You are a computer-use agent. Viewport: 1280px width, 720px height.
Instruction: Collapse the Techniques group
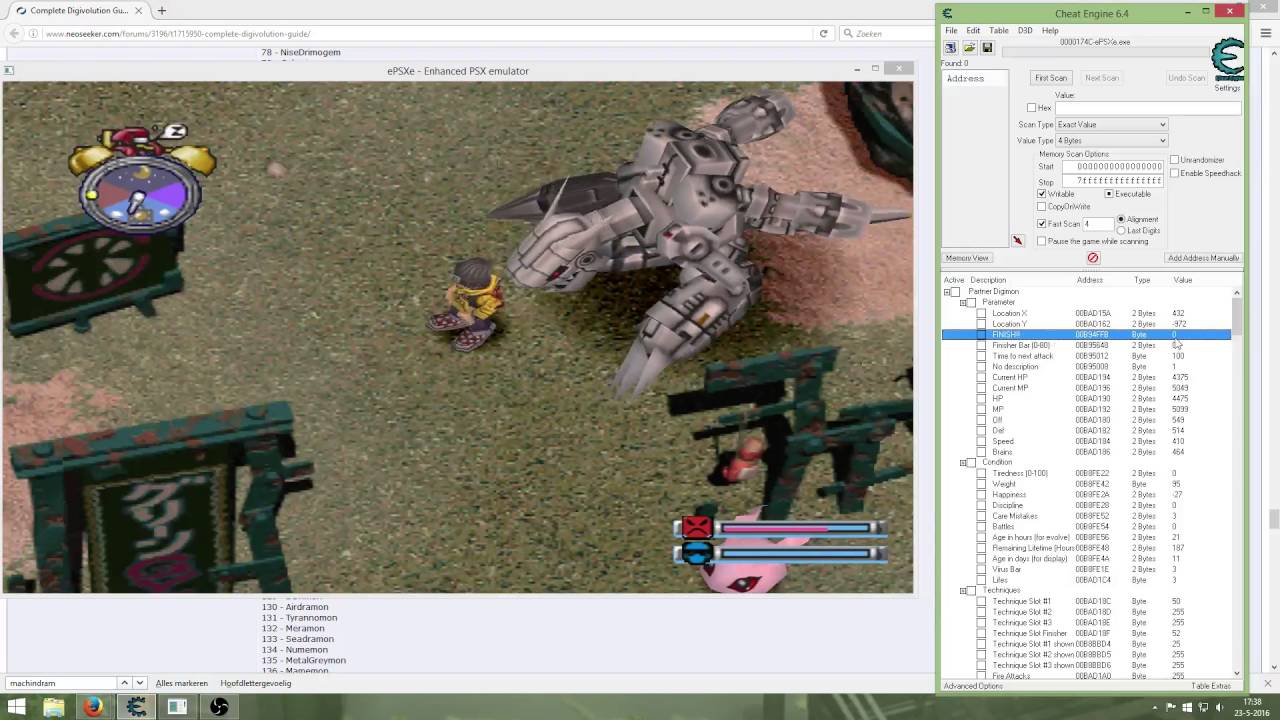(x=962, y=591)
